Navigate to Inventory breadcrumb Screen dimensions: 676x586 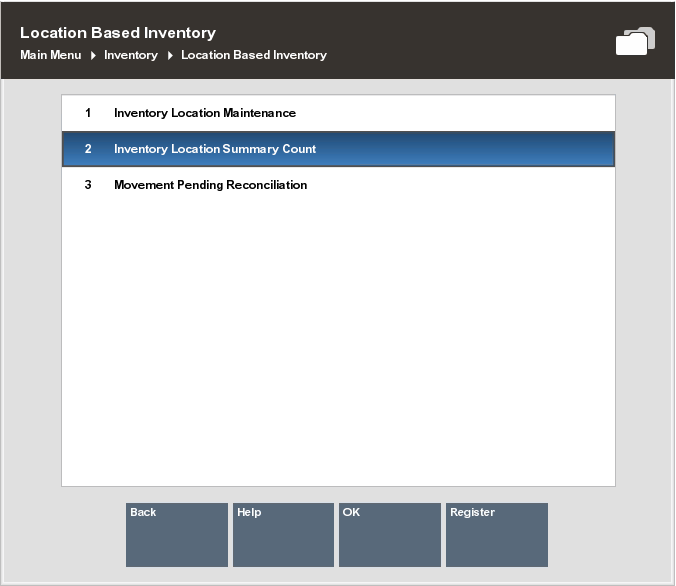click(131, 55)
